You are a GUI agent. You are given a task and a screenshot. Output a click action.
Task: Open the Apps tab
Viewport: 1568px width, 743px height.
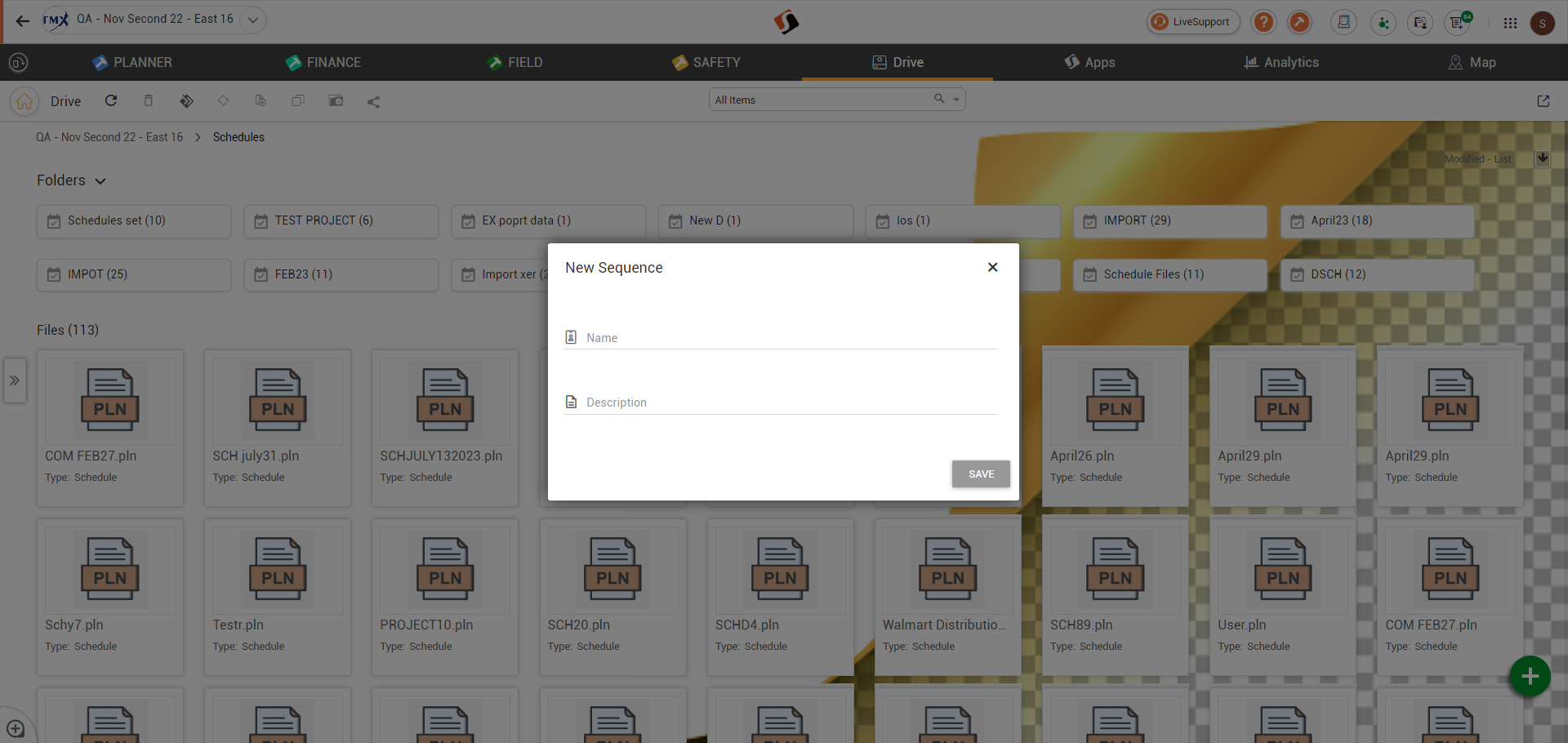point(1089,62)
